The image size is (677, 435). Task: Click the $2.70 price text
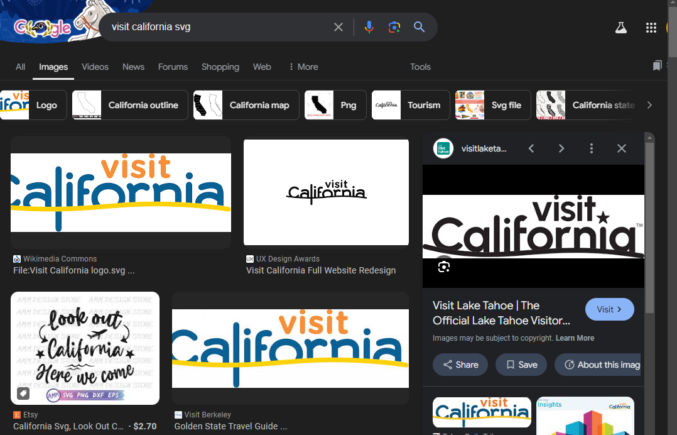coord(145,426)
